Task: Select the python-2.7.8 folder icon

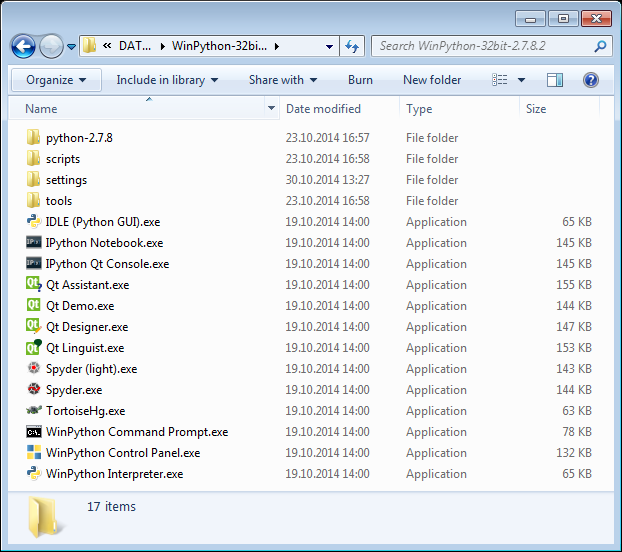Action: tap(33, 137)
